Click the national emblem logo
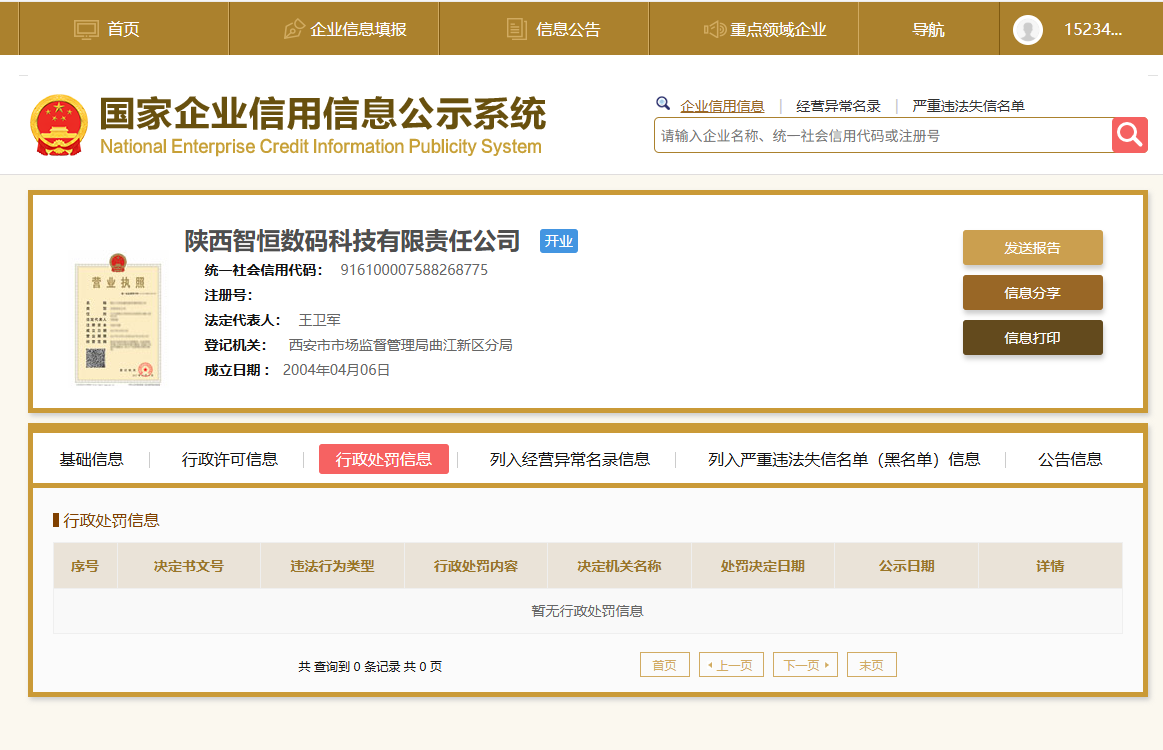 tap(59, 125)
